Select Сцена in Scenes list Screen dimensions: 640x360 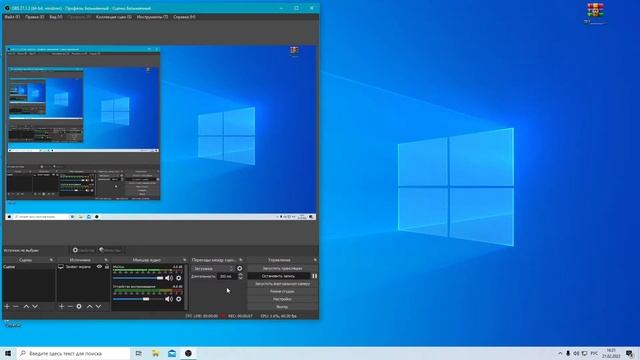click(29, 267)
